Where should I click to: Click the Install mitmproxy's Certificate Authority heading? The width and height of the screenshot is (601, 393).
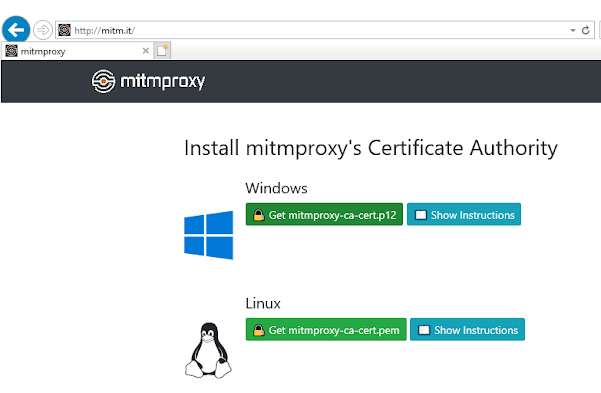point(371,148)
